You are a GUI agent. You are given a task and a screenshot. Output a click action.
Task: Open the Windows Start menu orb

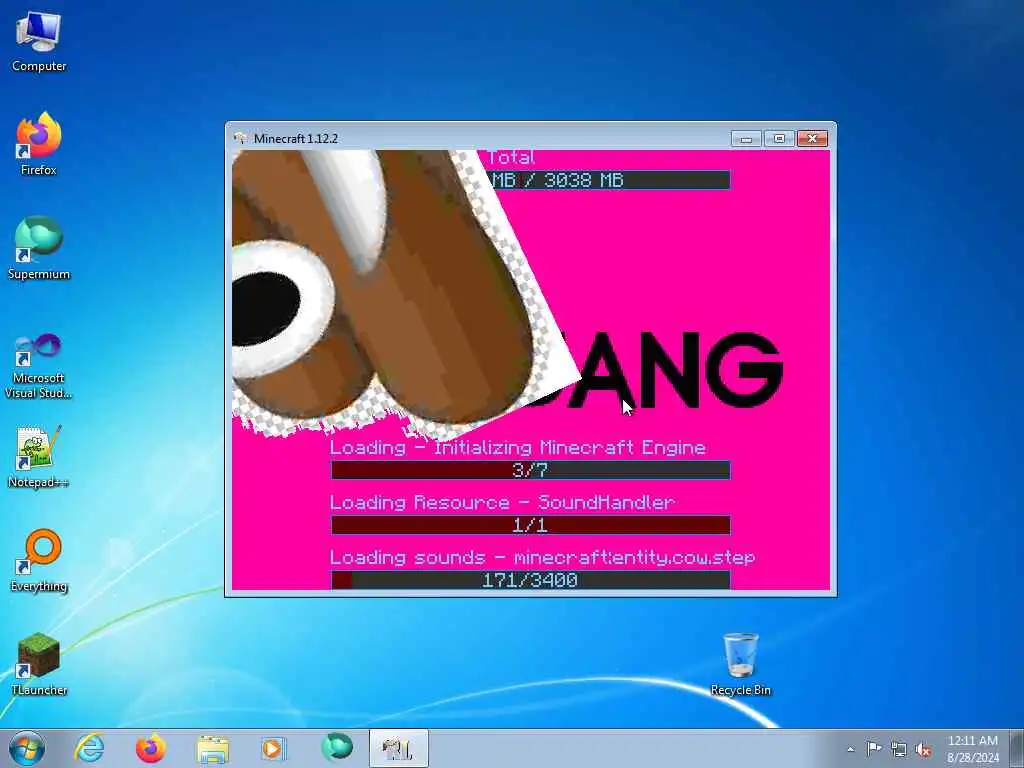tap(27, 748)
